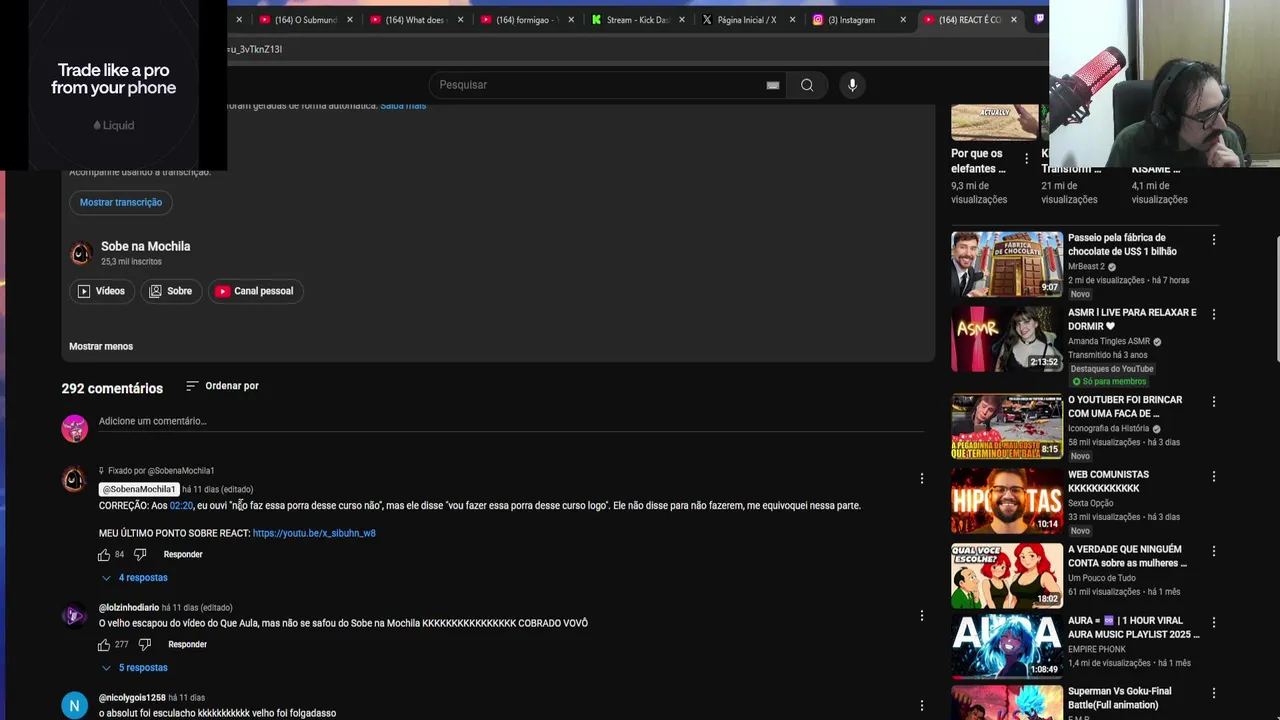Click @nicolygois1258 username
The width and height of the screenshot is (1280, 720).
(x=132, y=698)
